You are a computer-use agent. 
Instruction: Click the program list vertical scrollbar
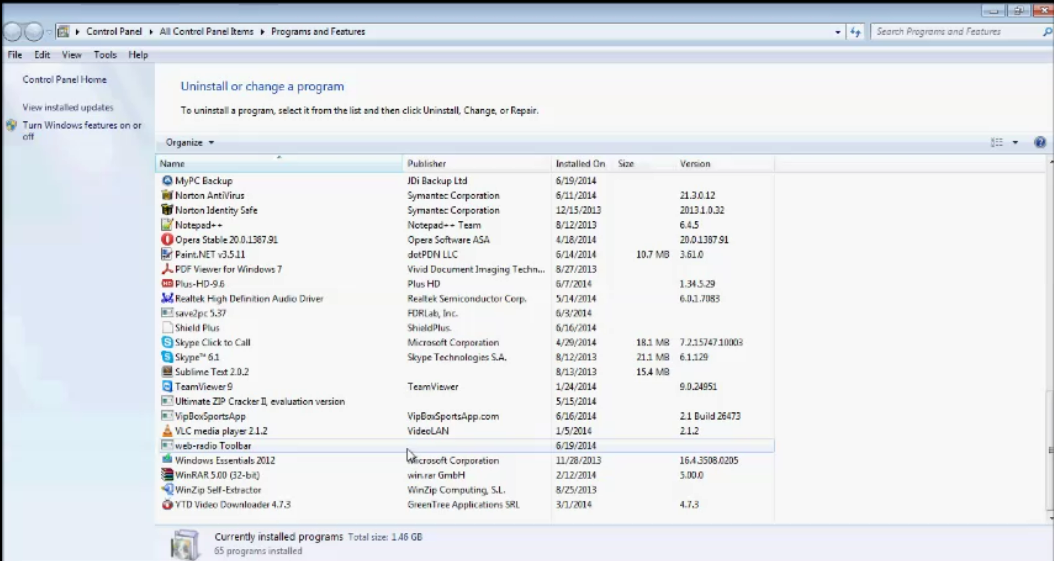[x=1049, y=339]
